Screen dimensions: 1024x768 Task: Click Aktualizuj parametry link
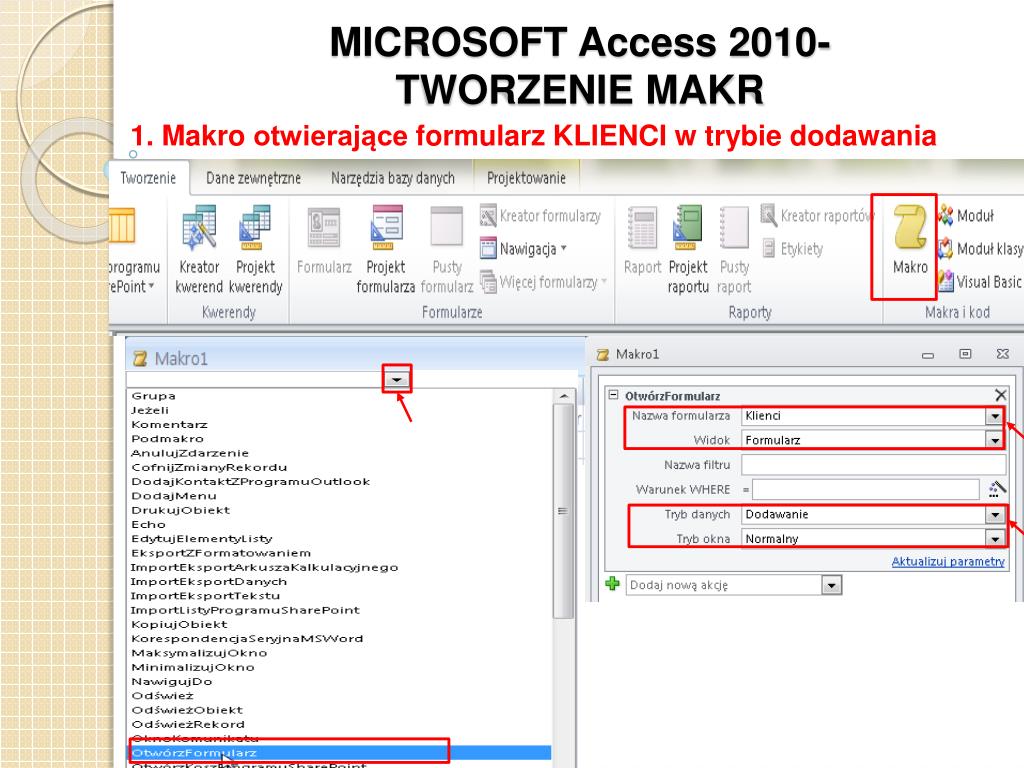tap(948, 562)
